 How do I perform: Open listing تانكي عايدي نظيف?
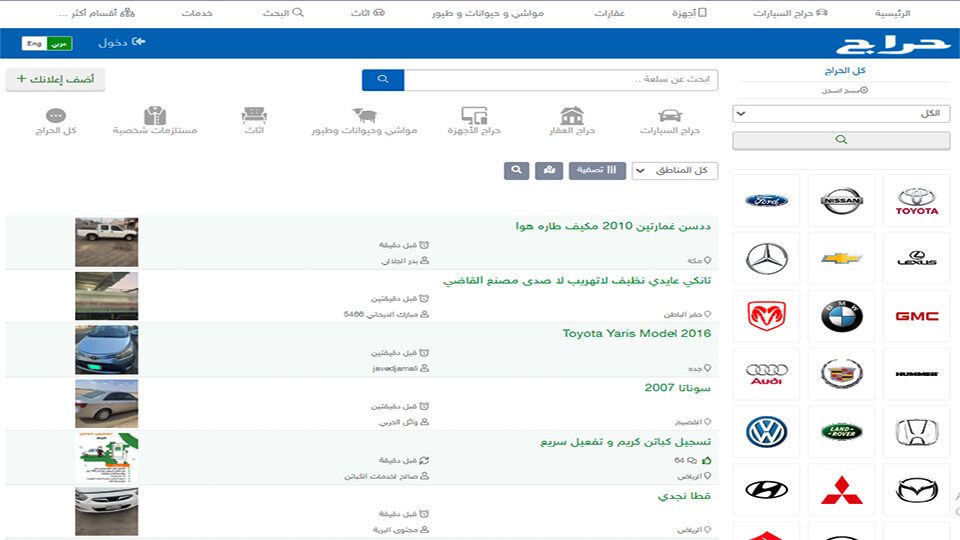[x=577, y=280]
